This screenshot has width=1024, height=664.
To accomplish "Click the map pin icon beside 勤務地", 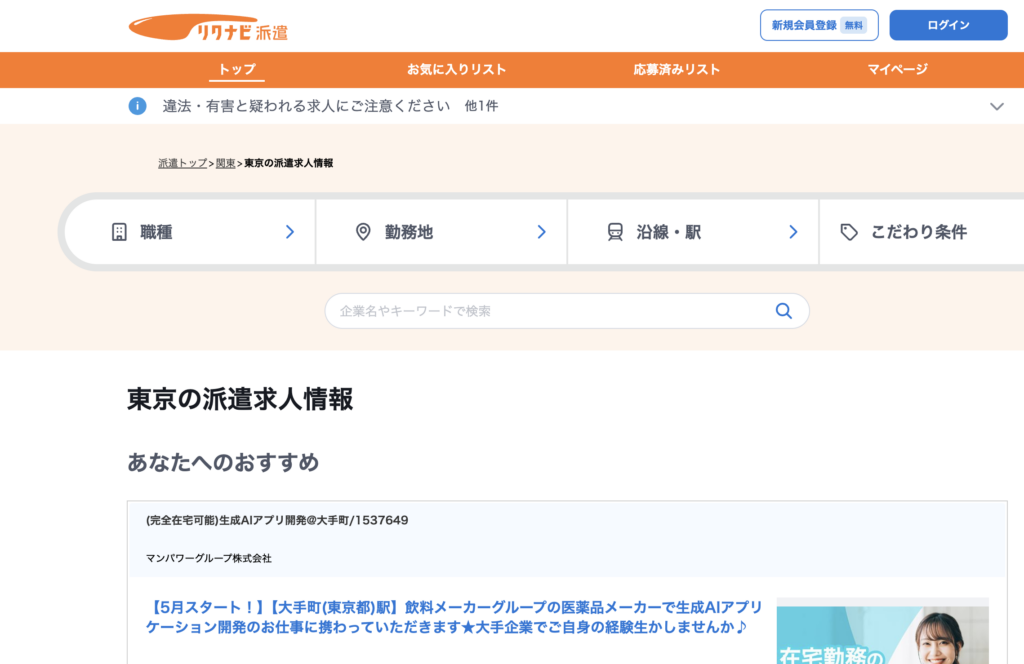I will tap(363, 232).
